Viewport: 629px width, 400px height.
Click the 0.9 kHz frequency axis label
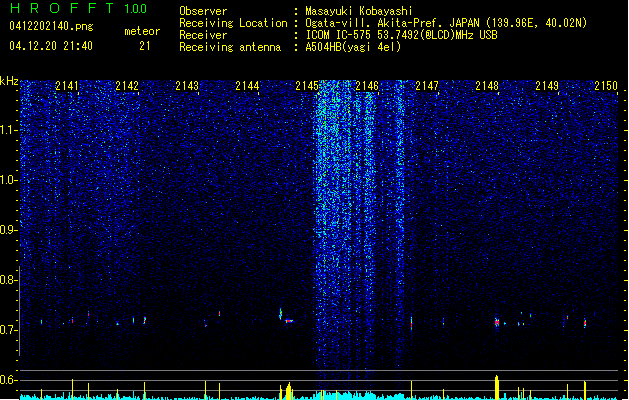[x=8, y=230]
